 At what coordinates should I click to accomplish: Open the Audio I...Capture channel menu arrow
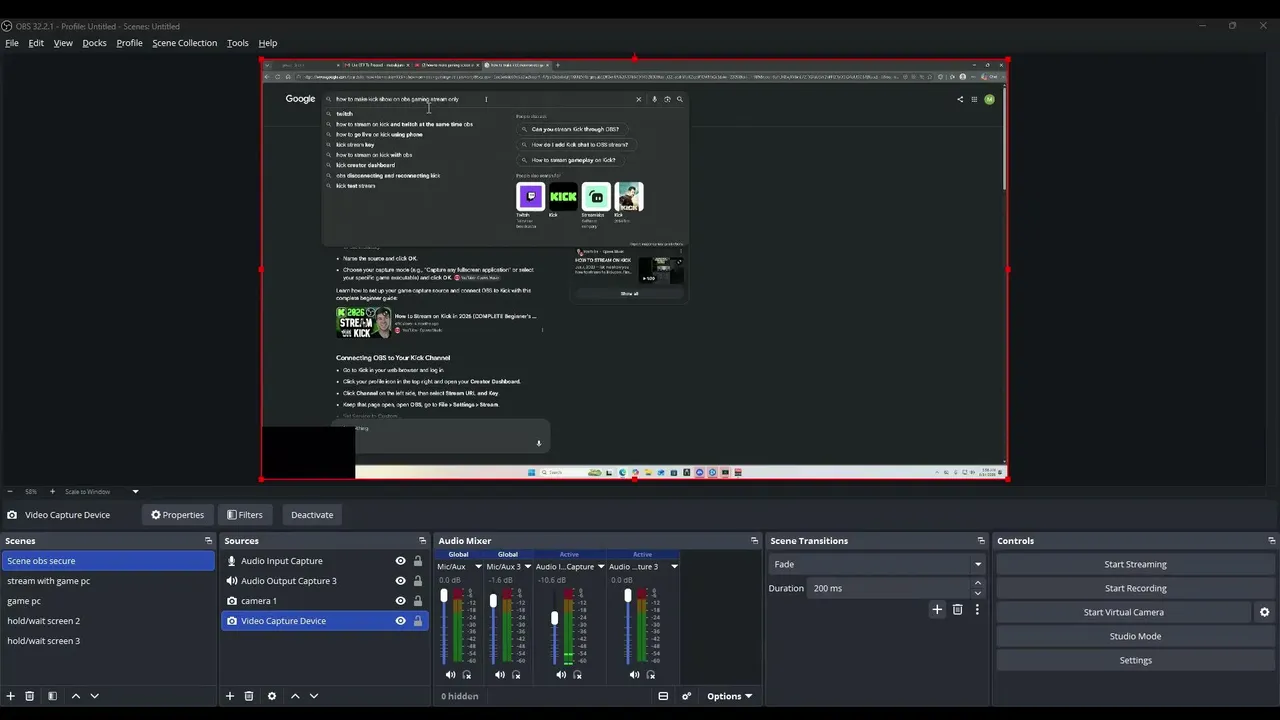point(601,567)
